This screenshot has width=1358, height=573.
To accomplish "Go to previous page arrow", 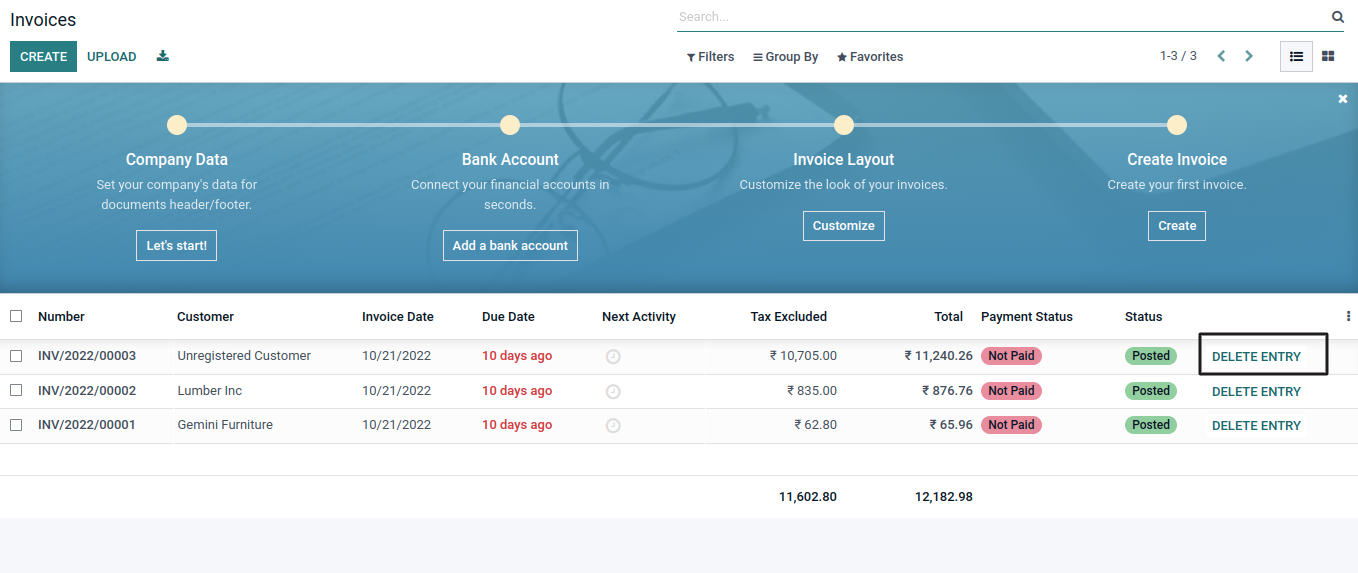I will (1221, 56).
